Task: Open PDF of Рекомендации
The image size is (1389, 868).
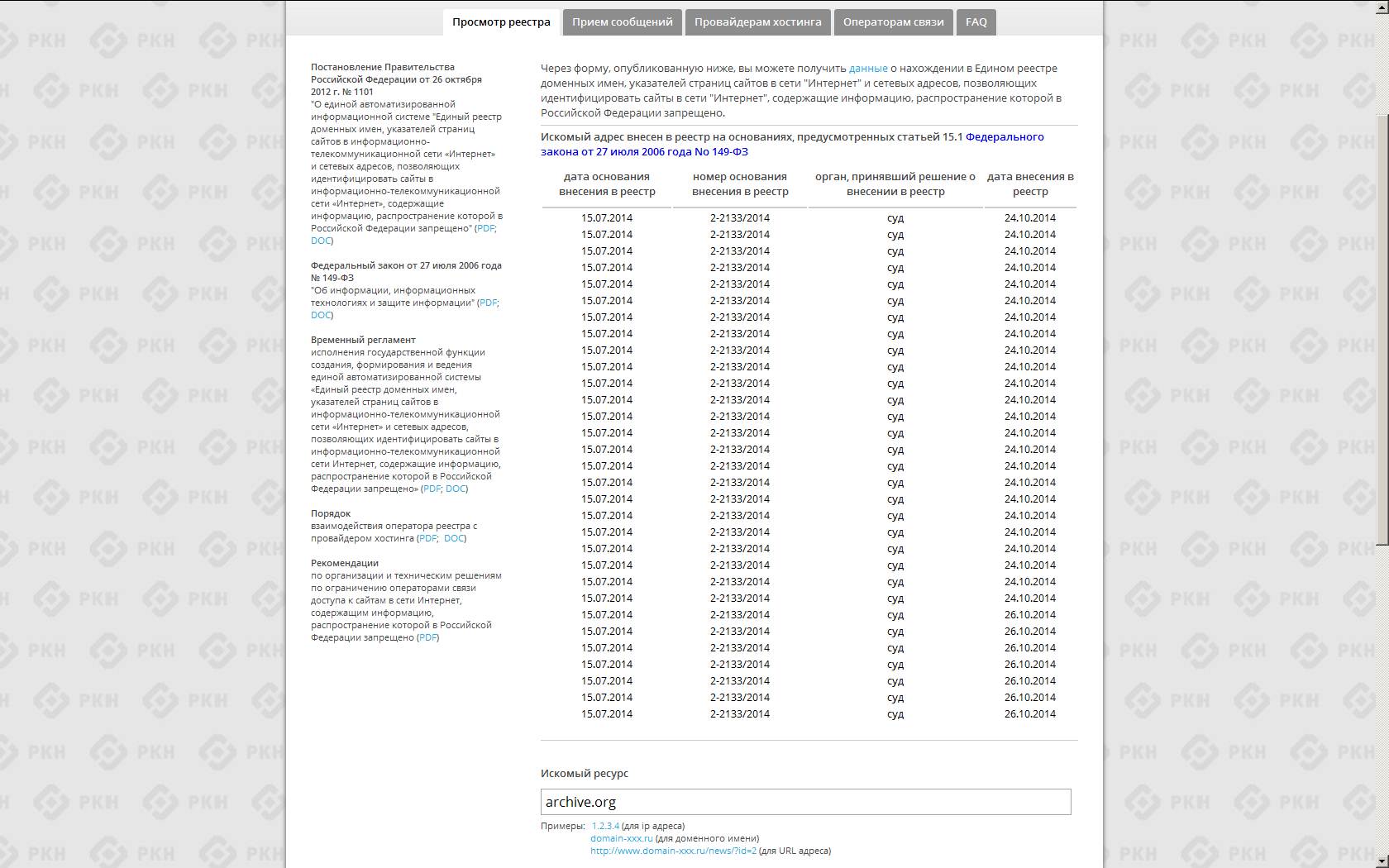Action: pyautogui.click(x=427, y=637)
